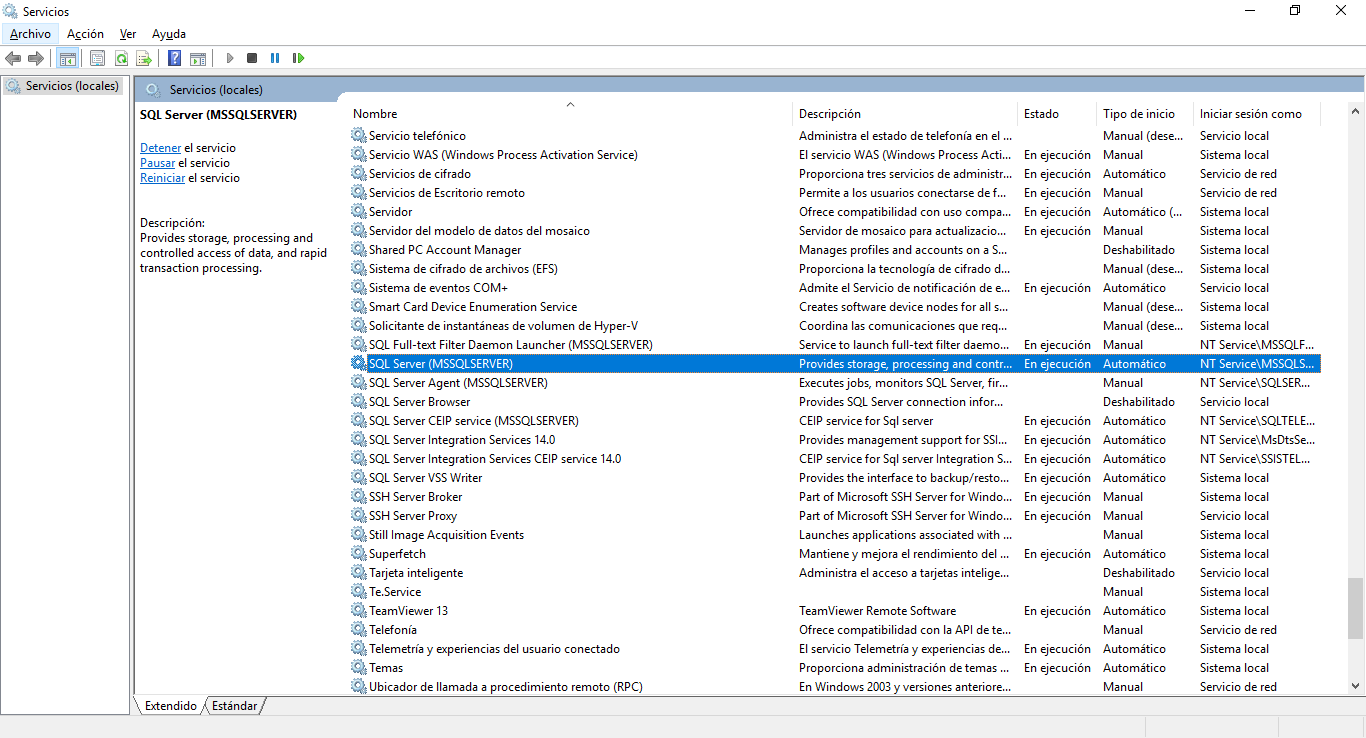The width and height of the screenshot is (1366, 738).
Task: Select SQL Server Agent (MSSQLSERVER) row
Action: 834,383
